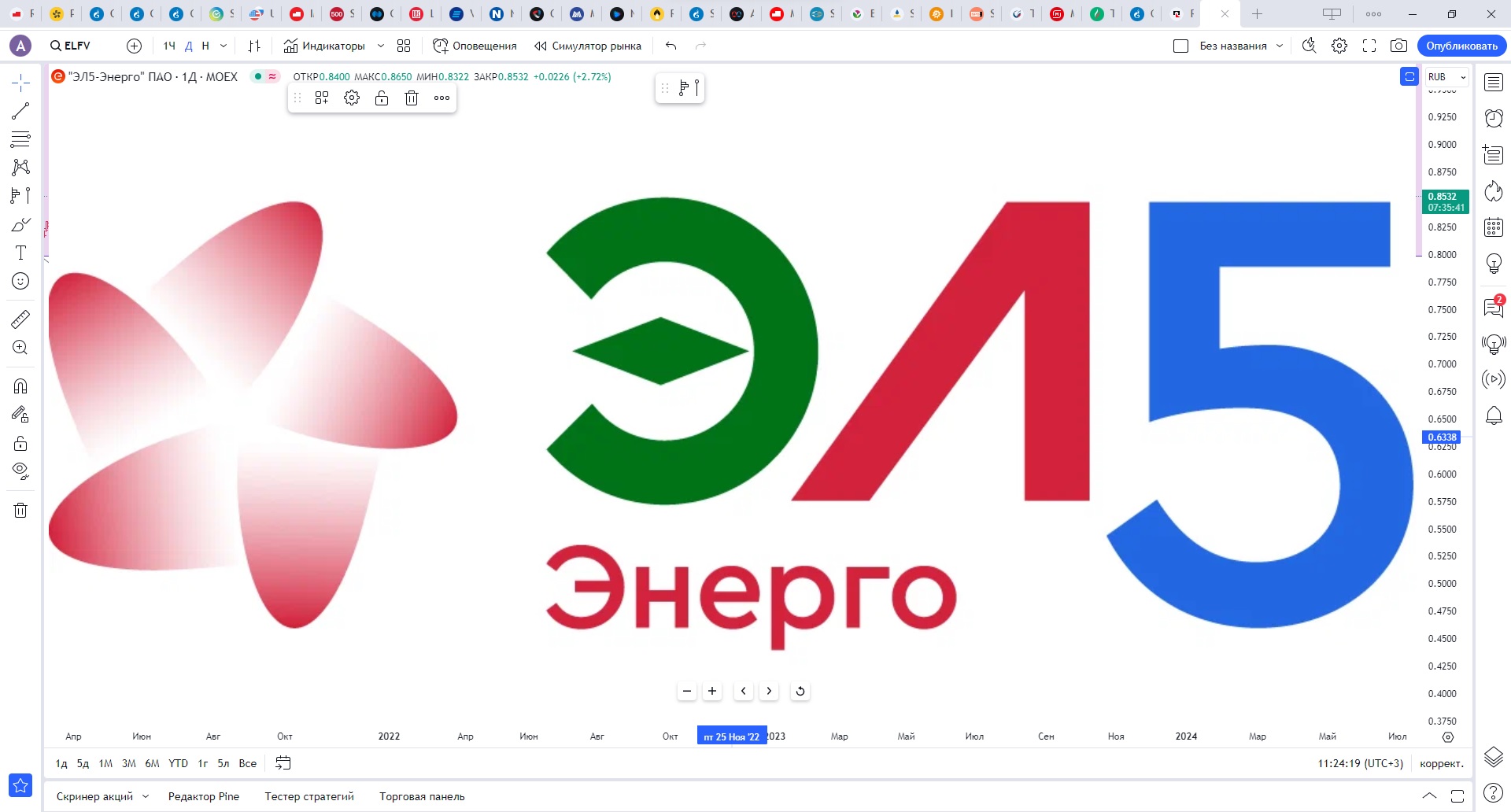Select the chart layout setup square

[x=1180, y=46]
